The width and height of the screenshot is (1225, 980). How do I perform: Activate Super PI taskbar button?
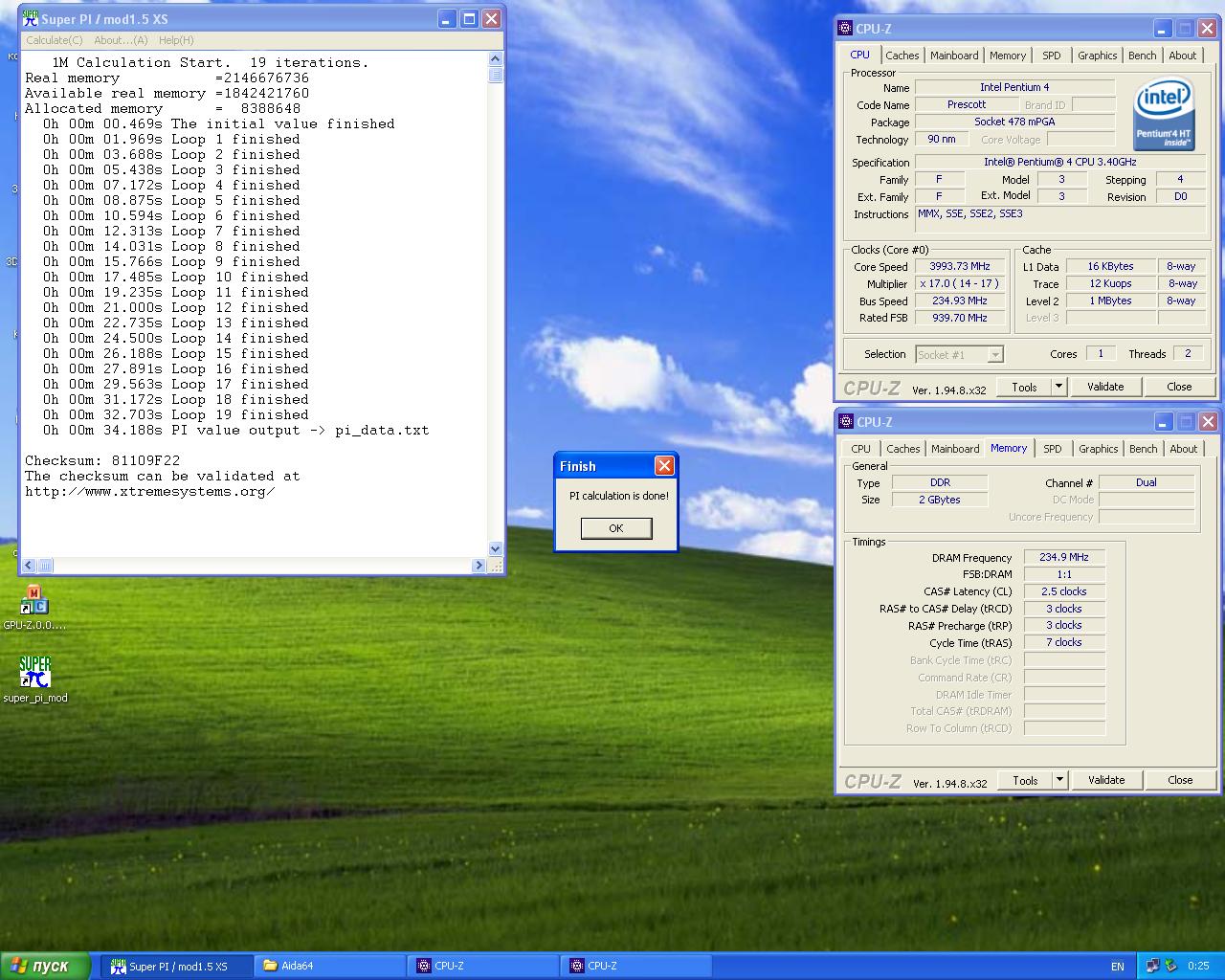pos(177,966)
